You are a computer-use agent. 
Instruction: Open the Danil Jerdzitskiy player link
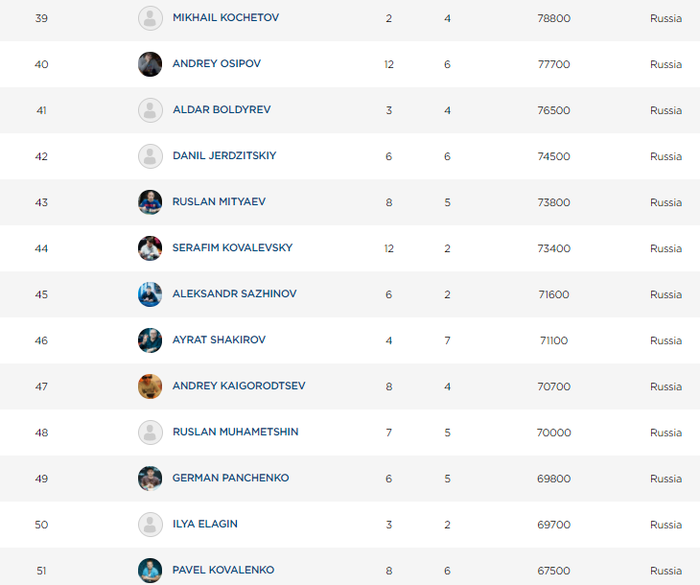point(224,156)
